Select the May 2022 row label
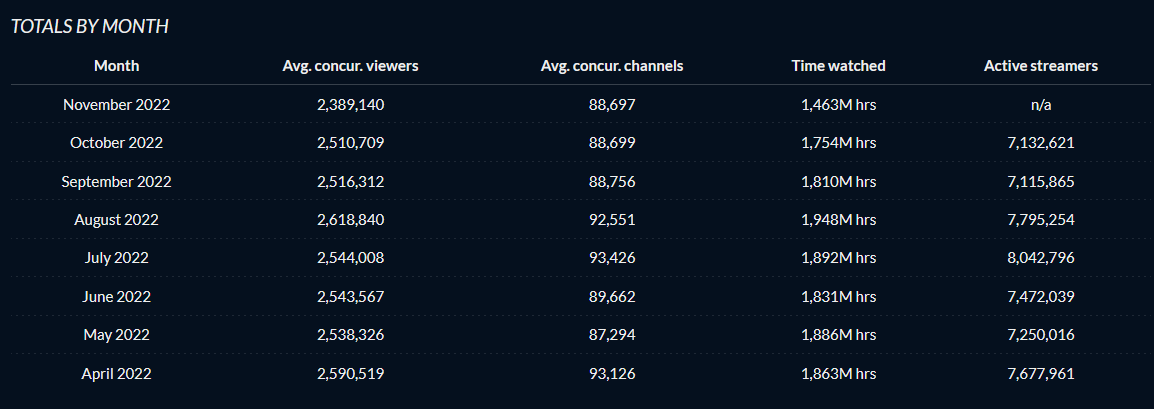The width and height of the screenshot is (1154, 409). 116,335
